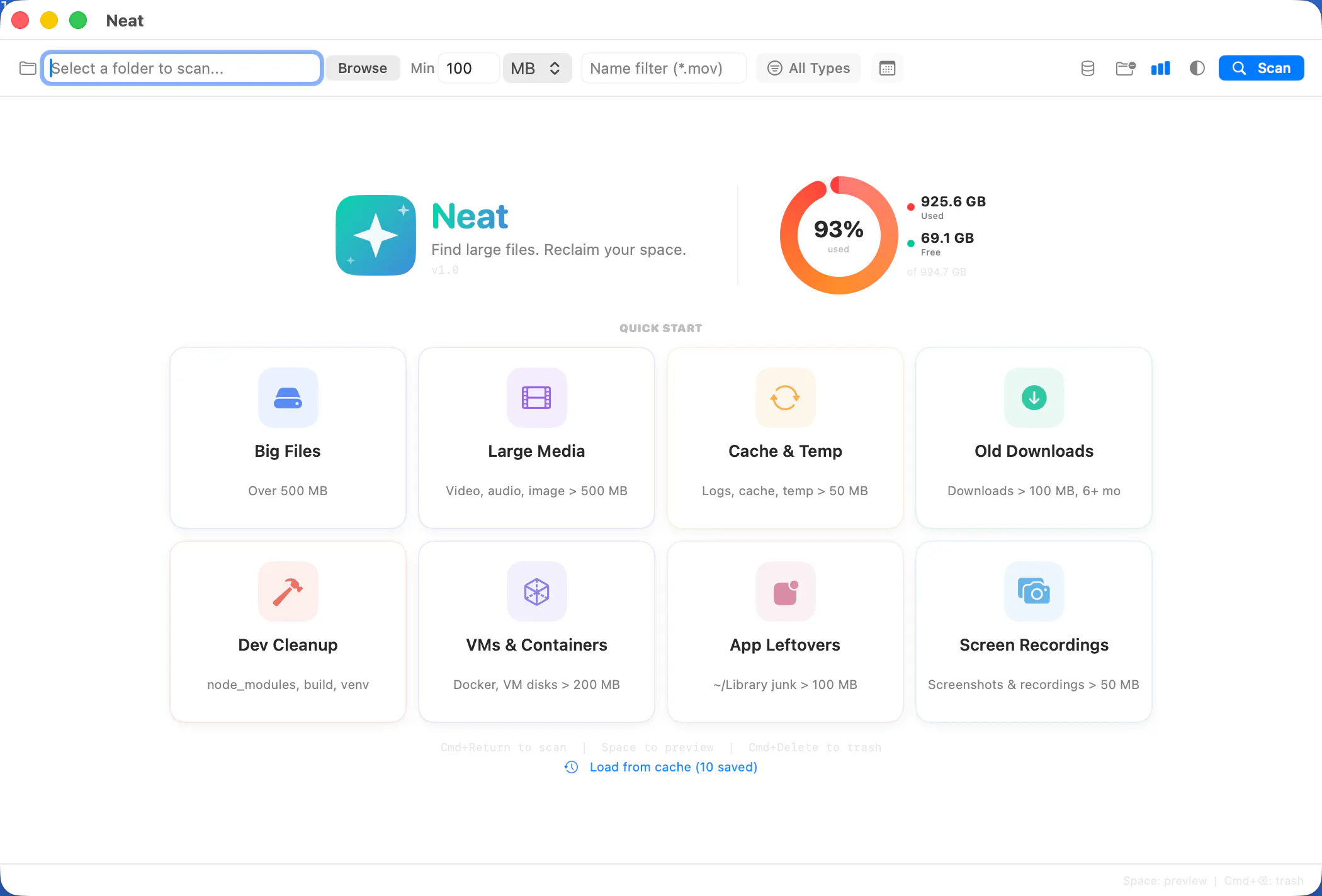Viewport: 1322px width, 896px height.
Task: Choose Large Media quick start title
Action: click(x=536, y=451)
